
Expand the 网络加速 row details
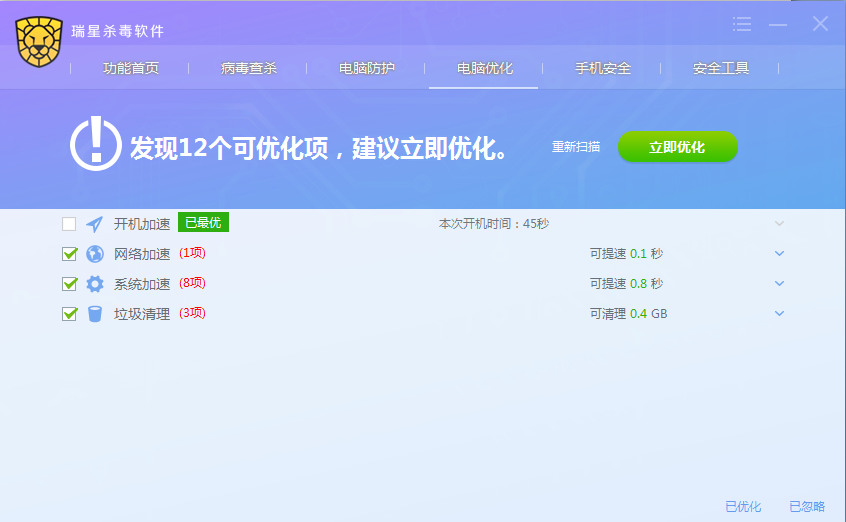(x=779, y=254)
